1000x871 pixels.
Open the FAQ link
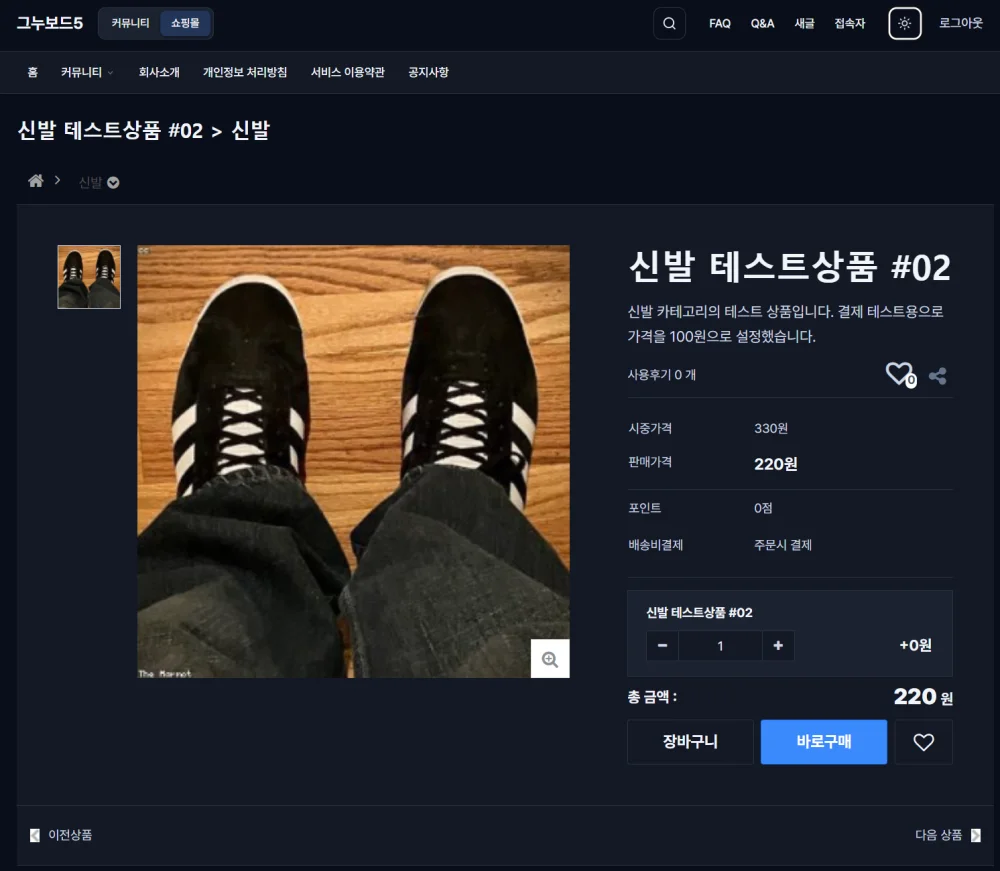719,24
